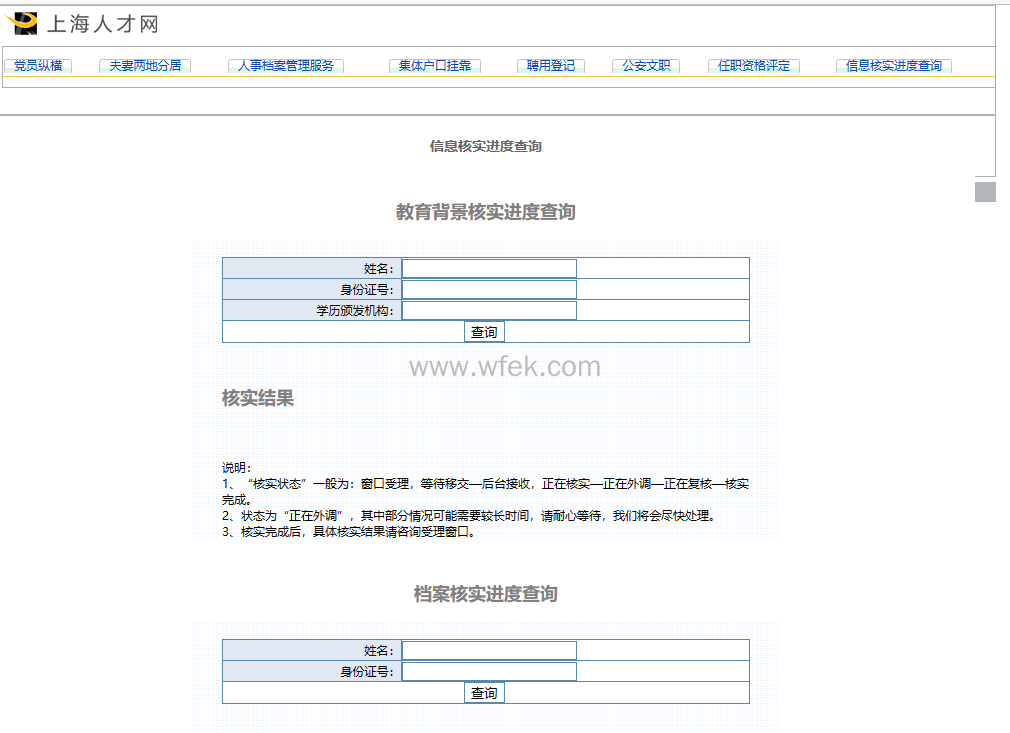This screenshot has width=1010, height=733.
Task: Select the 信息核实进度查询 navigation tab
Action: [894, 66]
